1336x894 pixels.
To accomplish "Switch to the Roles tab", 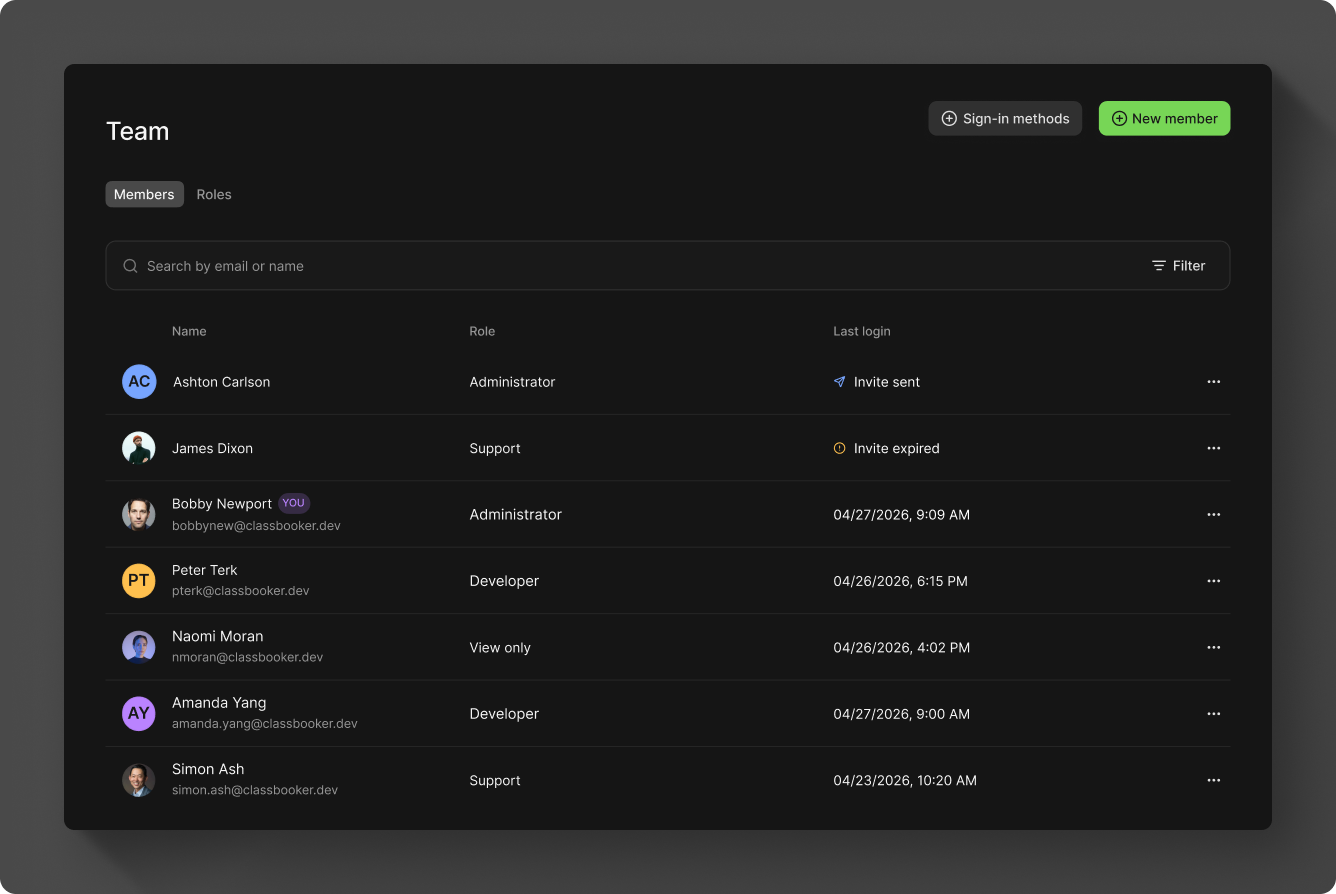I will click(214, 194).
